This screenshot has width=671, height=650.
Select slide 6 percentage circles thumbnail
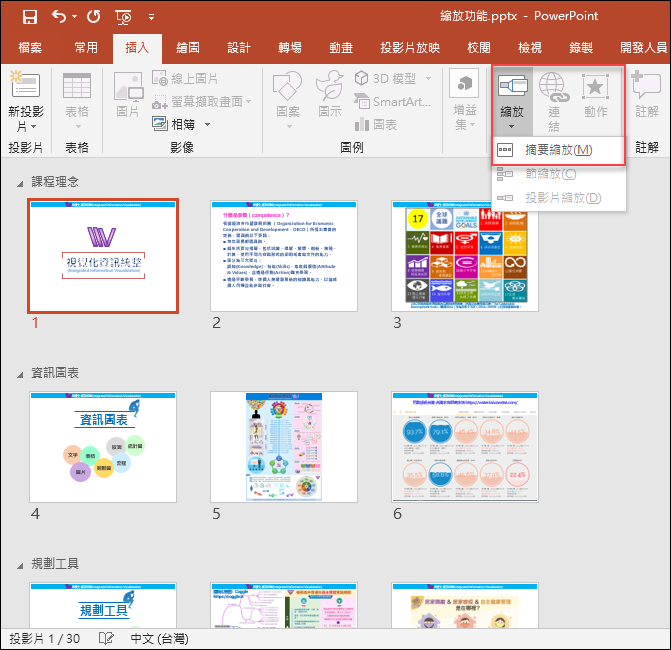[465, 447]
